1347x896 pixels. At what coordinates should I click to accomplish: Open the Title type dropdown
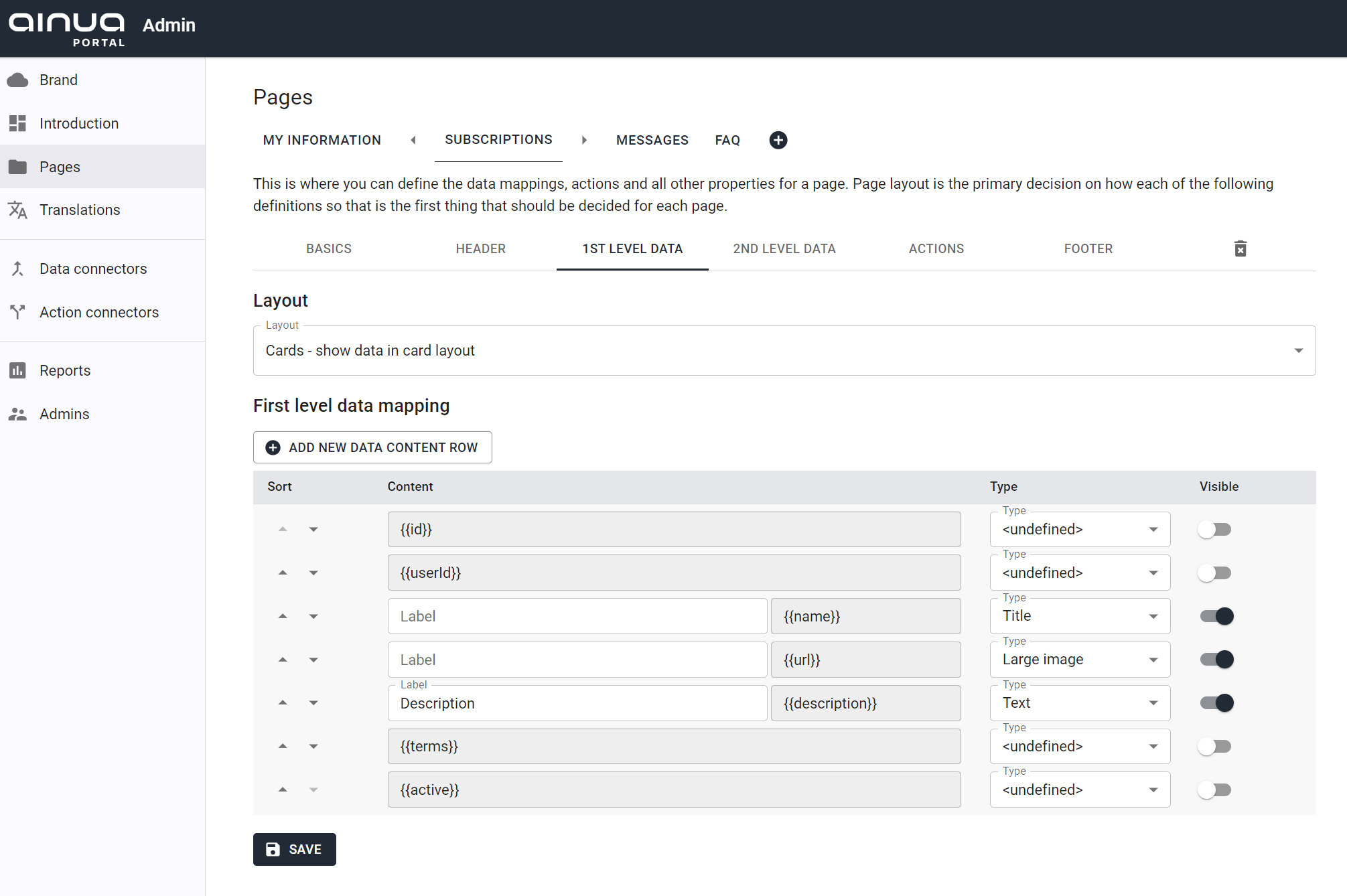click(1080, 616)
